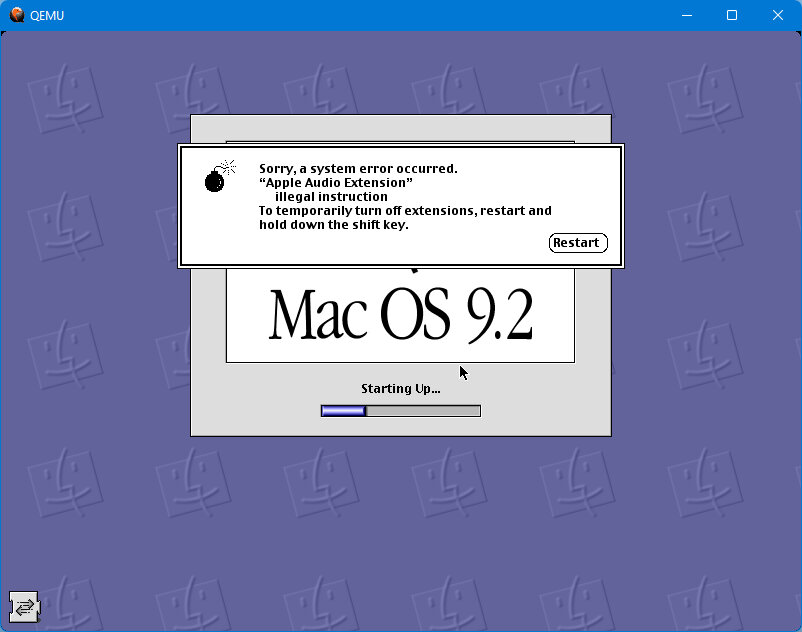Click the "Apple Audio Extension" text

coord(336,183)
